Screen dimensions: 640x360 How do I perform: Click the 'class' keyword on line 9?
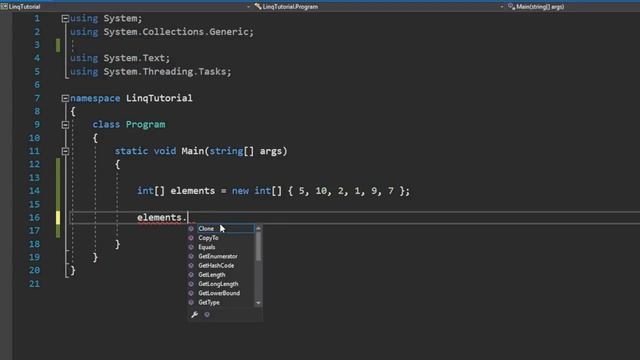coord(106,124)
